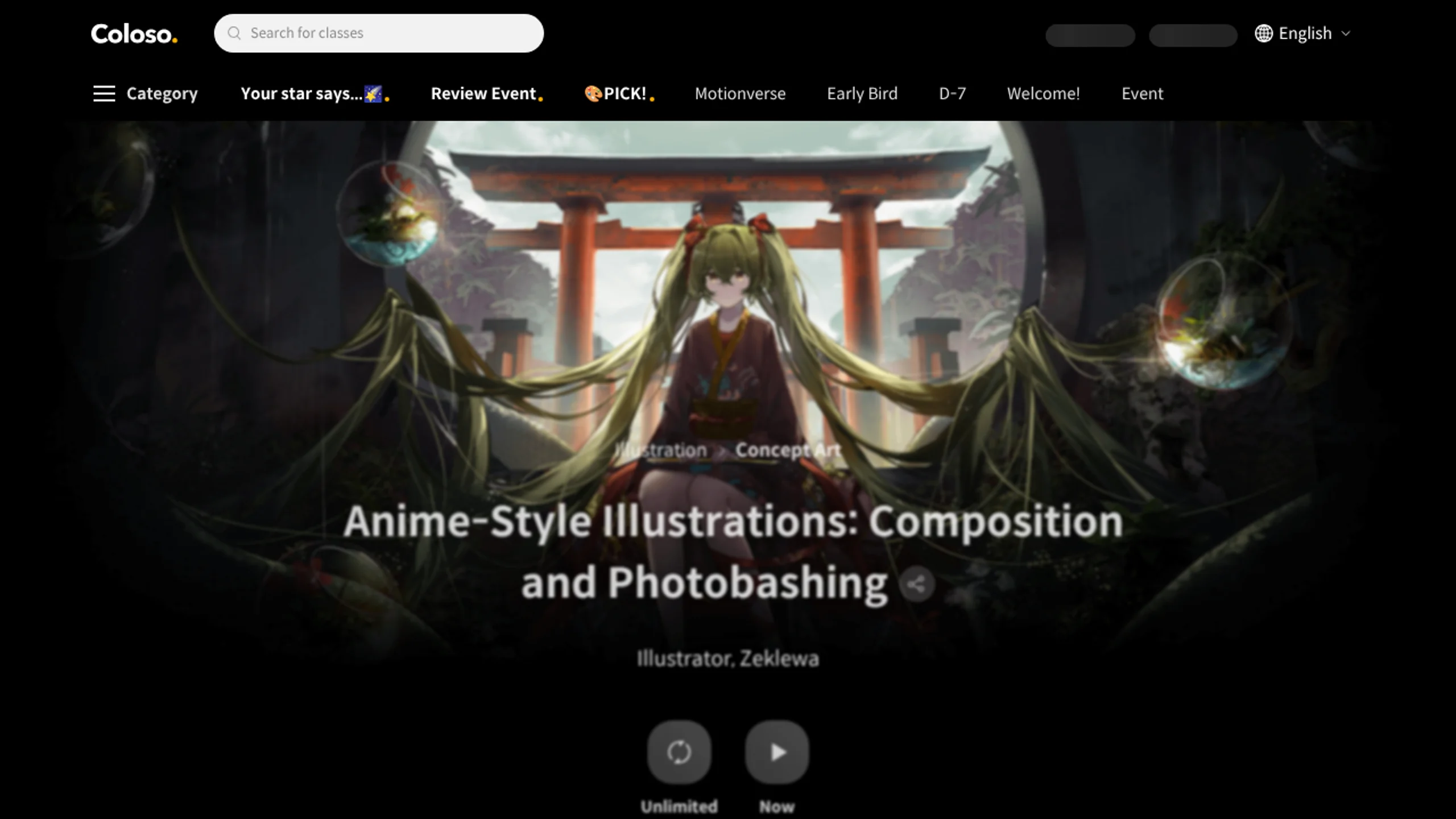The width and height of the screenshot is (1456, 819).
Task: Click the Unlimited refresh-circle icon
Action: click(679, 752)
